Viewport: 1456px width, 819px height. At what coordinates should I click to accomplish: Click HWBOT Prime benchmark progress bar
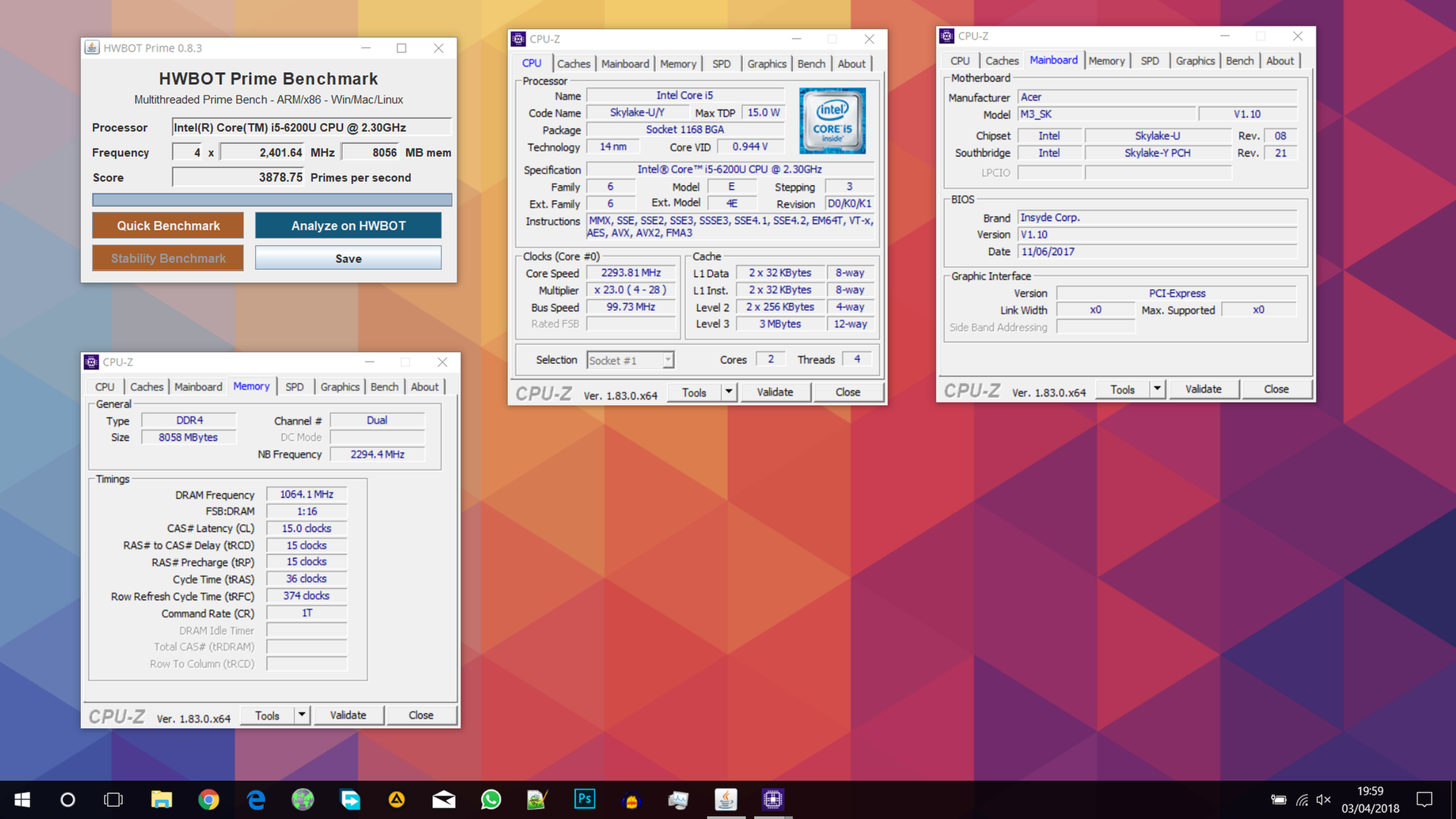(272, 200)
